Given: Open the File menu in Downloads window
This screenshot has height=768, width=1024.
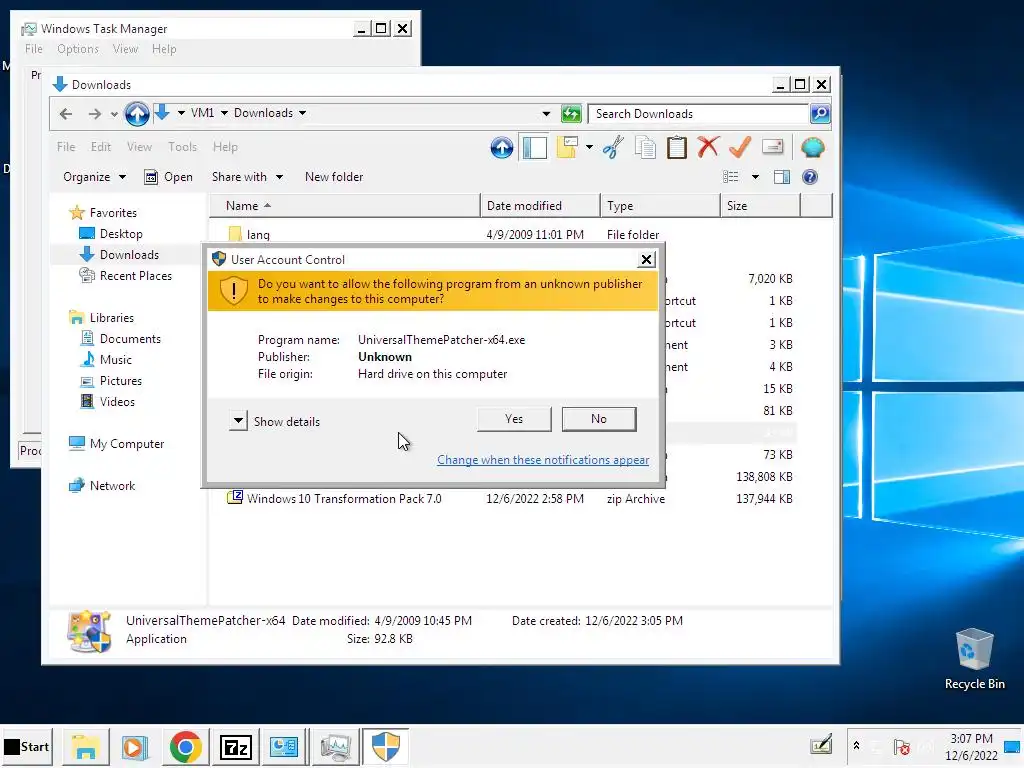Looking at the screenshot, I should 66,147.
